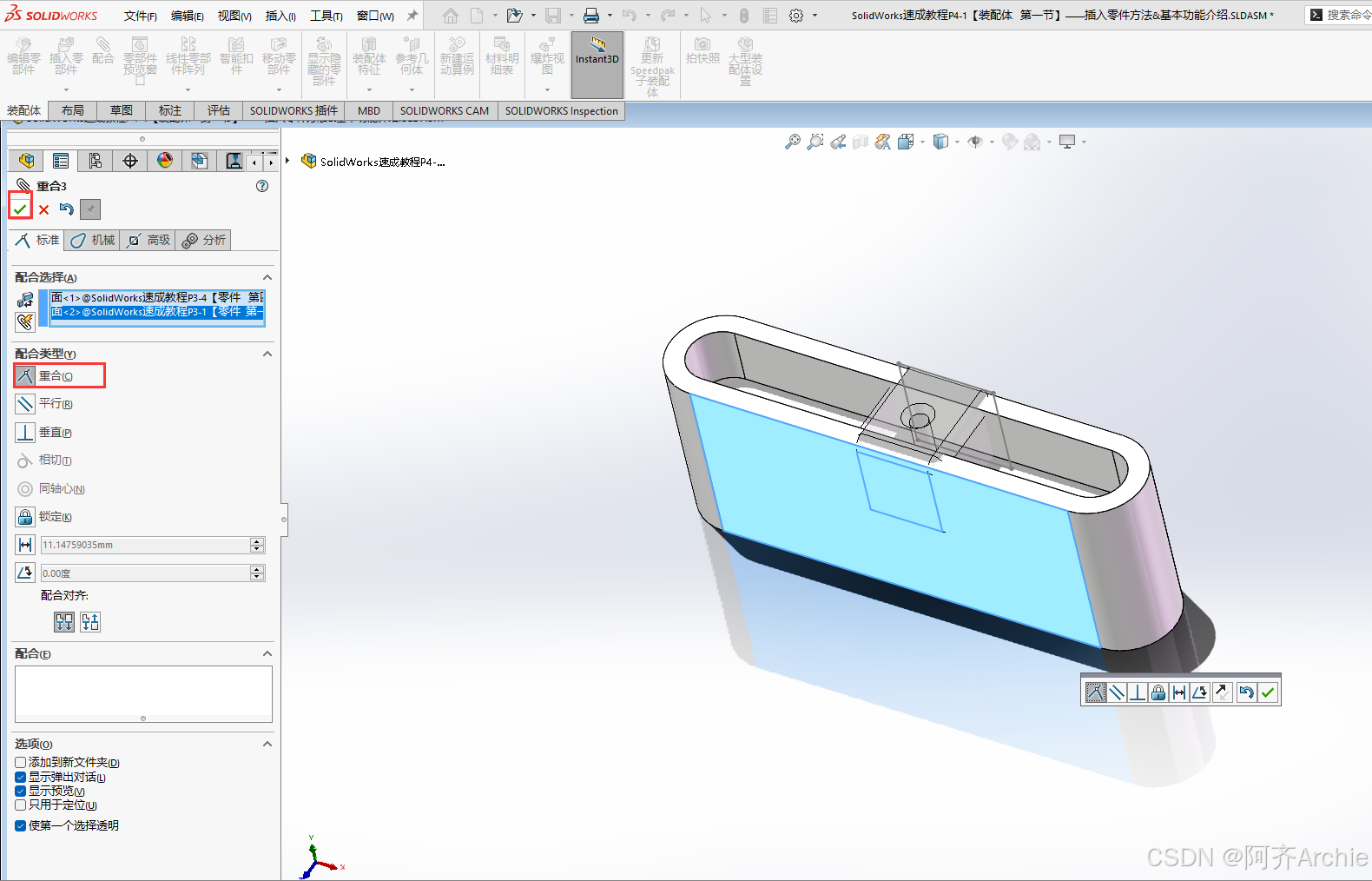Select the Tangent (相切) mate type
The height and width of the screenshot is (881, 1372).
pyautogui.click(x=45, y=460)
